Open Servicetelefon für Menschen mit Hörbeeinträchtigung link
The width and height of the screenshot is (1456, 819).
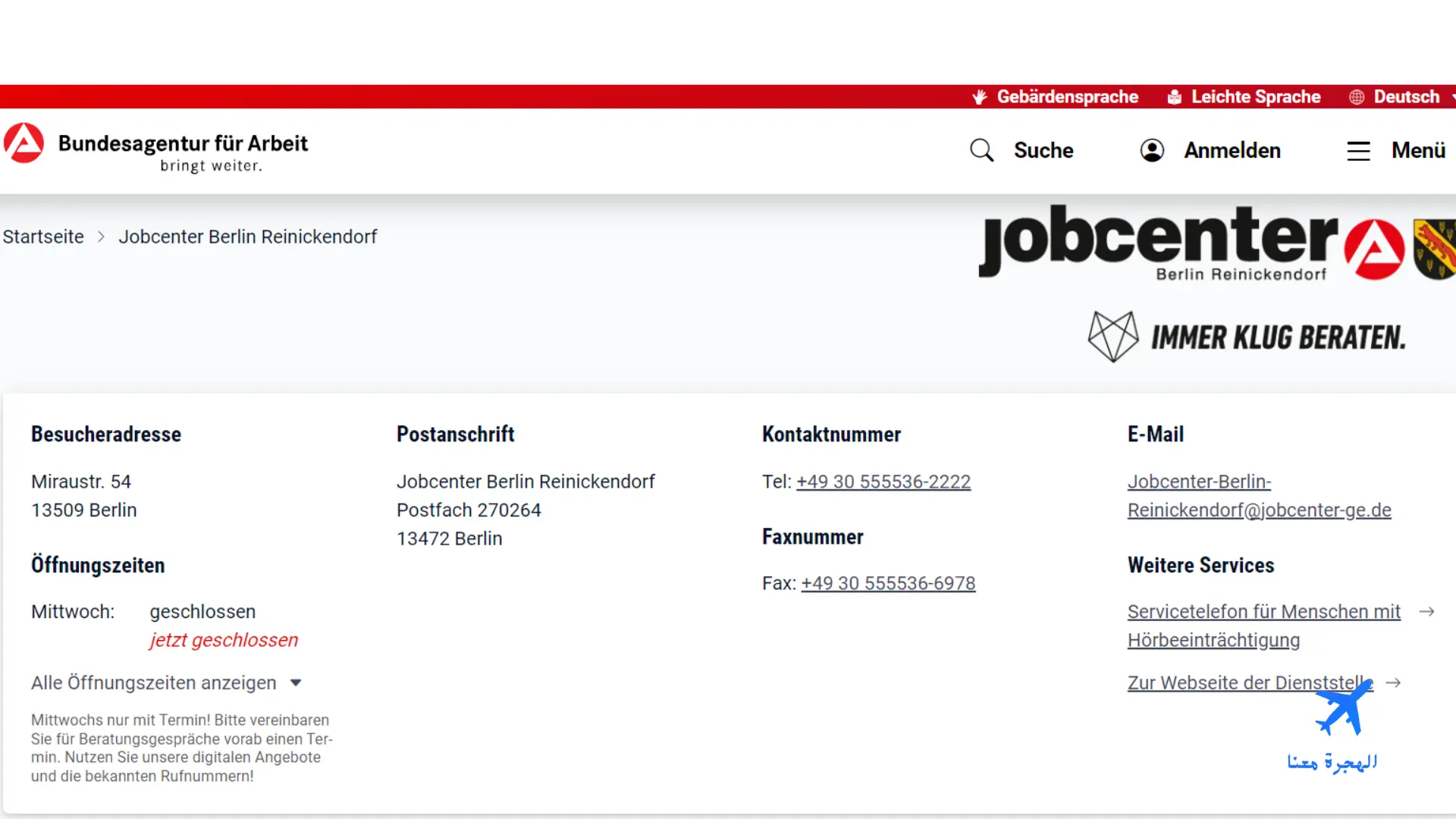coord(1263,626)
